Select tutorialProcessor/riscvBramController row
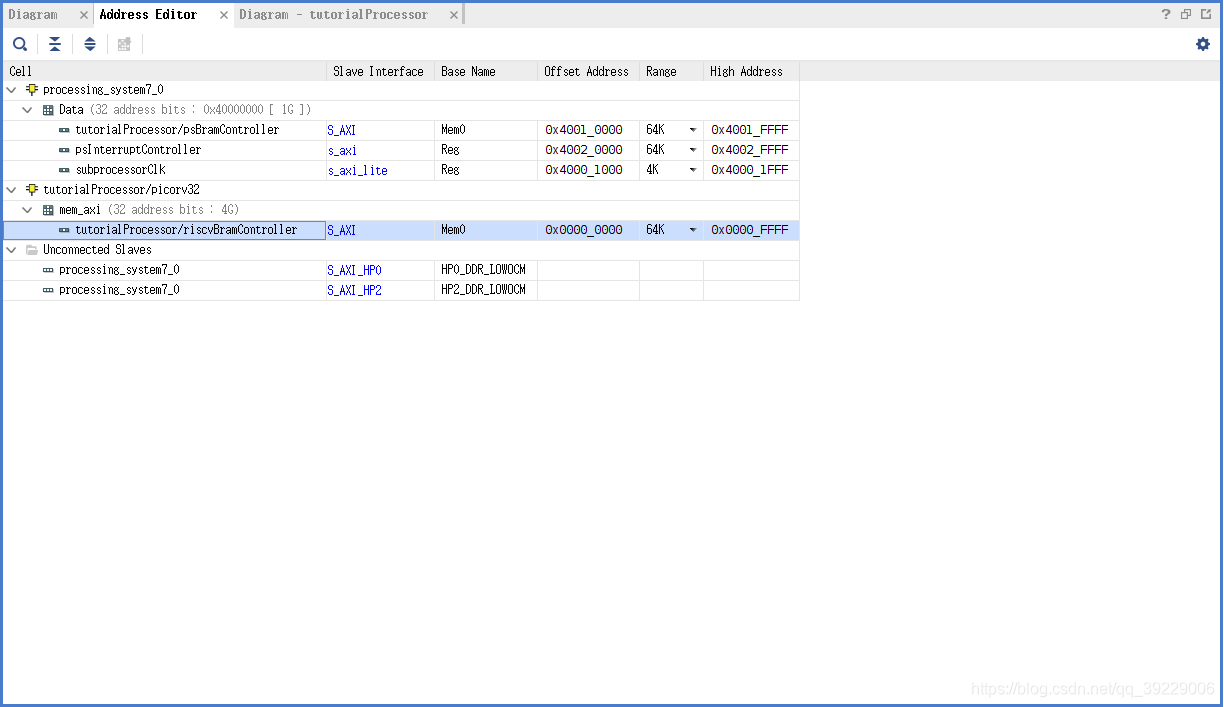The width and height of the screenshot is (1224, 707). [x=401, y=230]
